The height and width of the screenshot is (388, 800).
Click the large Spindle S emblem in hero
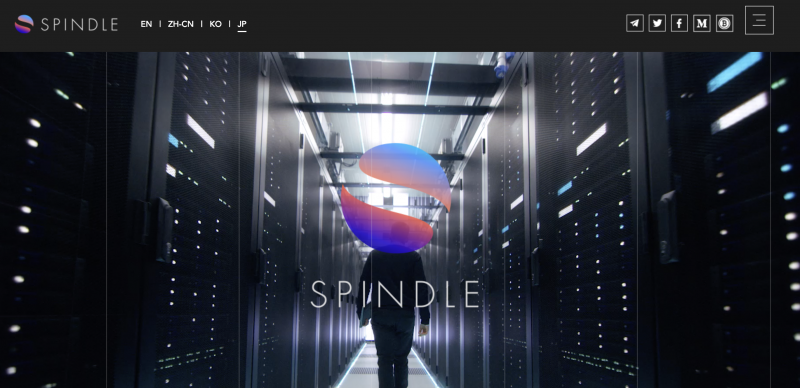coord(396,198)
